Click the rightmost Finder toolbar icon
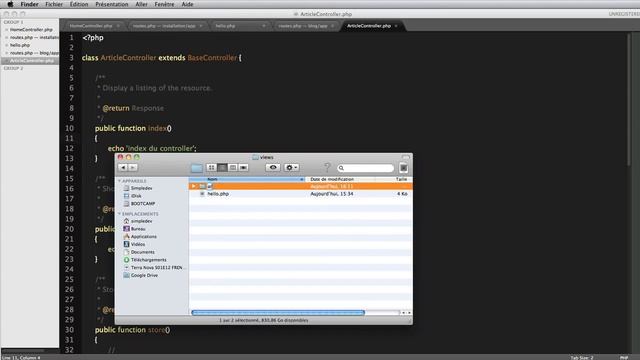This screenshot has width=640, height=360. [403, 168]
